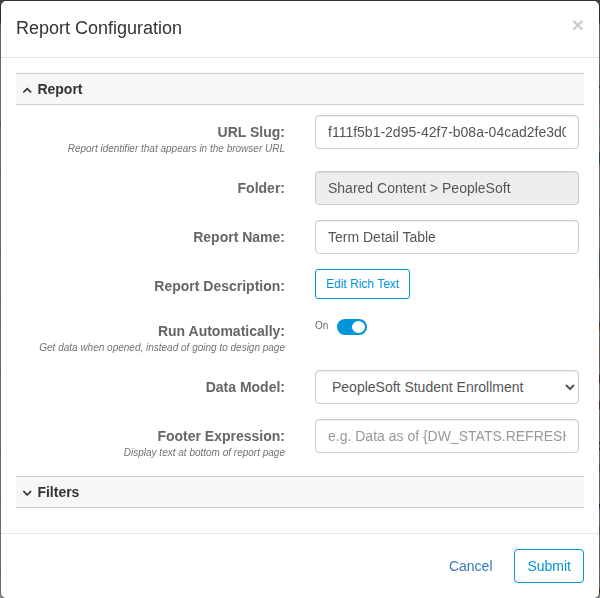This screenshot has width=600, height=598.
Task: Click the 'Get data when opened' hint
Action: coord(162,347)
